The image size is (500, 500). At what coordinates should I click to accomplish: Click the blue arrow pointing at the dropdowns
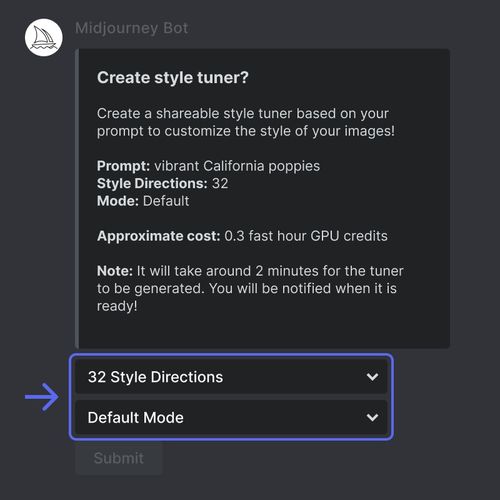(x=42, y=397)
